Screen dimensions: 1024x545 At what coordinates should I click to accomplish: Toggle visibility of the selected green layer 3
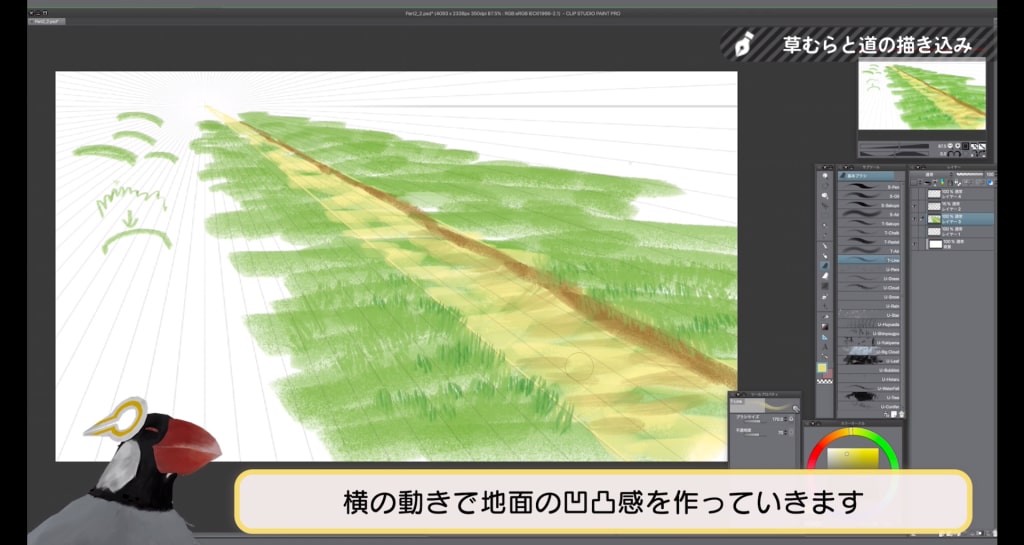point(916,217)
